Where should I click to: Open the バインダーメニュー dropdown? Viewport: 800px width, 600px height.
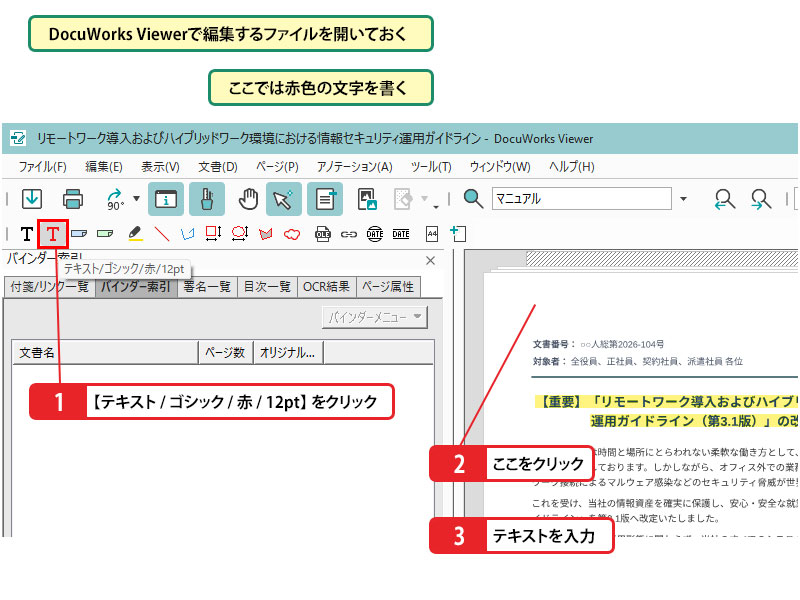(x=374, y=317)
